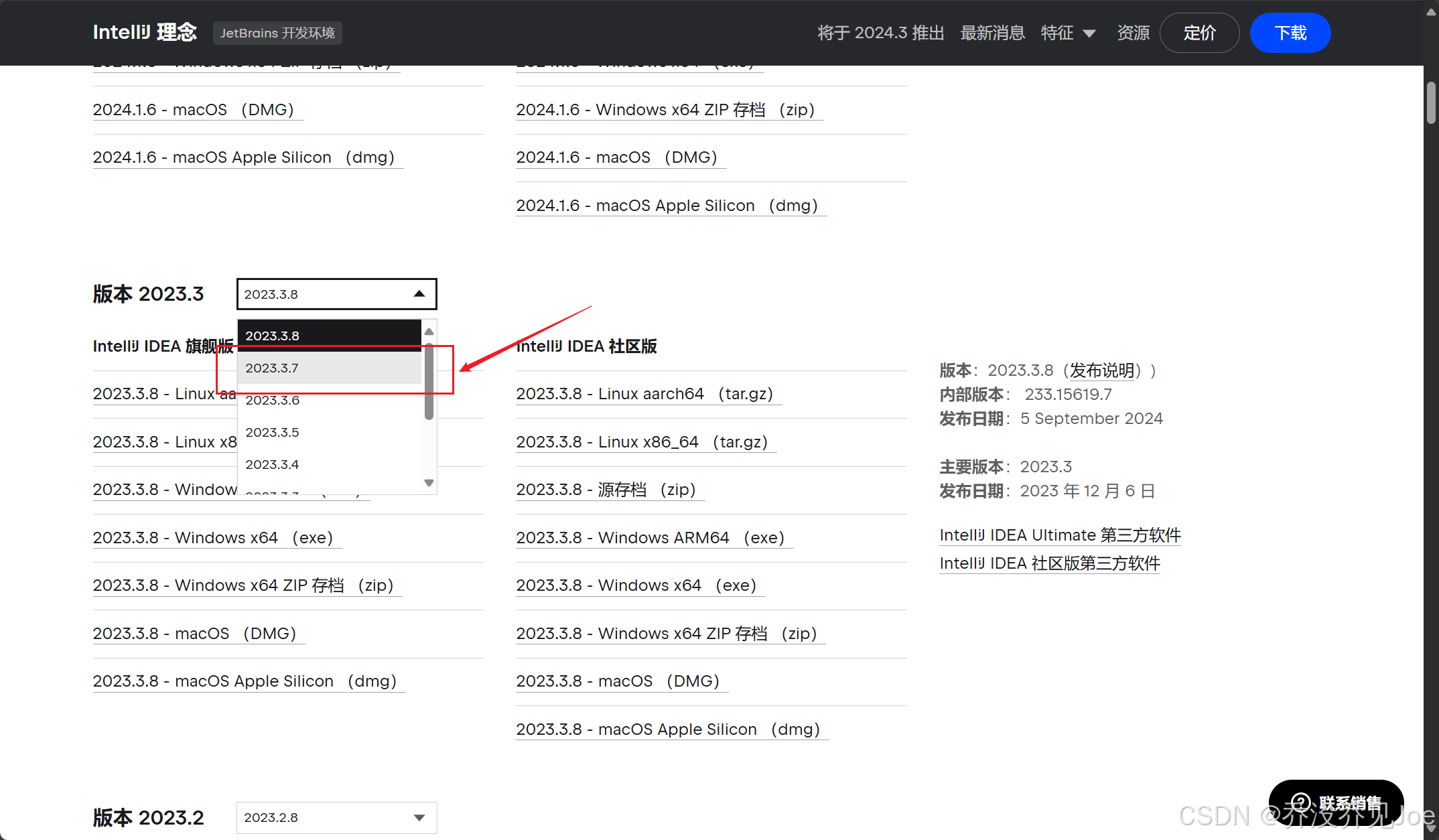Open the 最新消息 menu item
The width and height of the screenshot is (1439, 840).
pyautogui.click(x=992, y=33)
